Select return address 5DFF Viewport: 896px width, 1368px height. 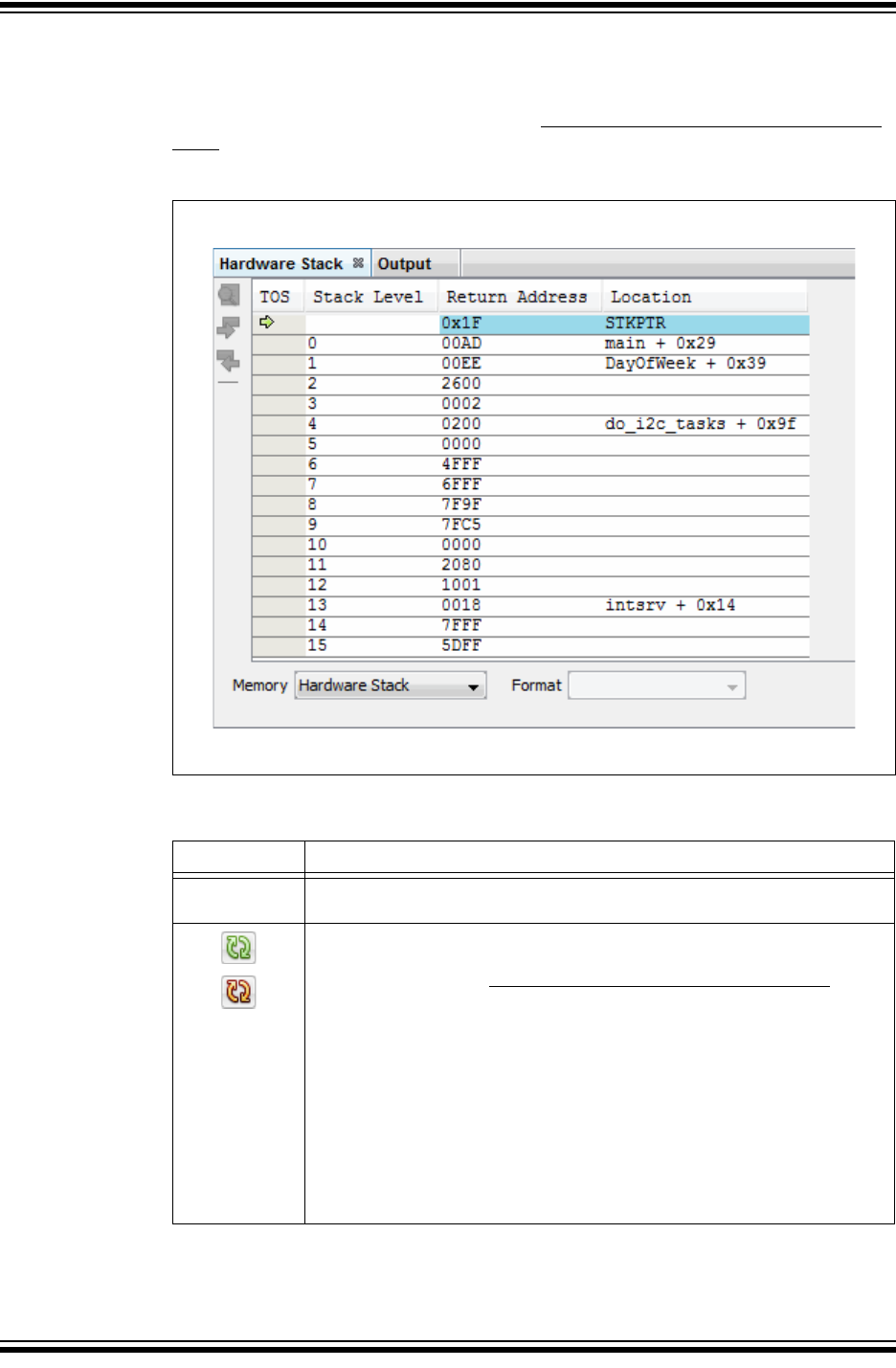pyautogui.click(x=461, y=645)
